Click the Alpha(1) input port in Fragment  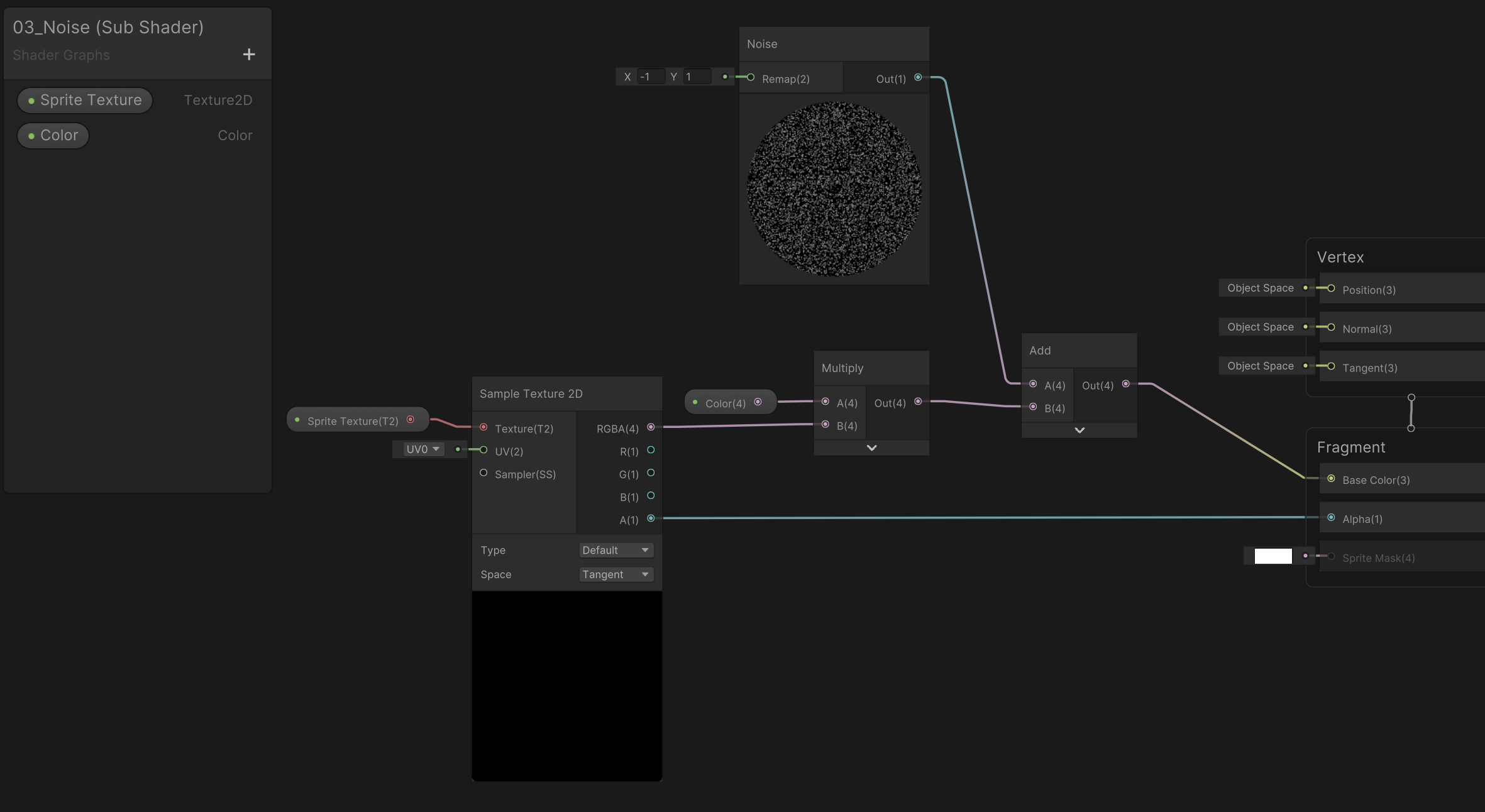pos(1331,518)
